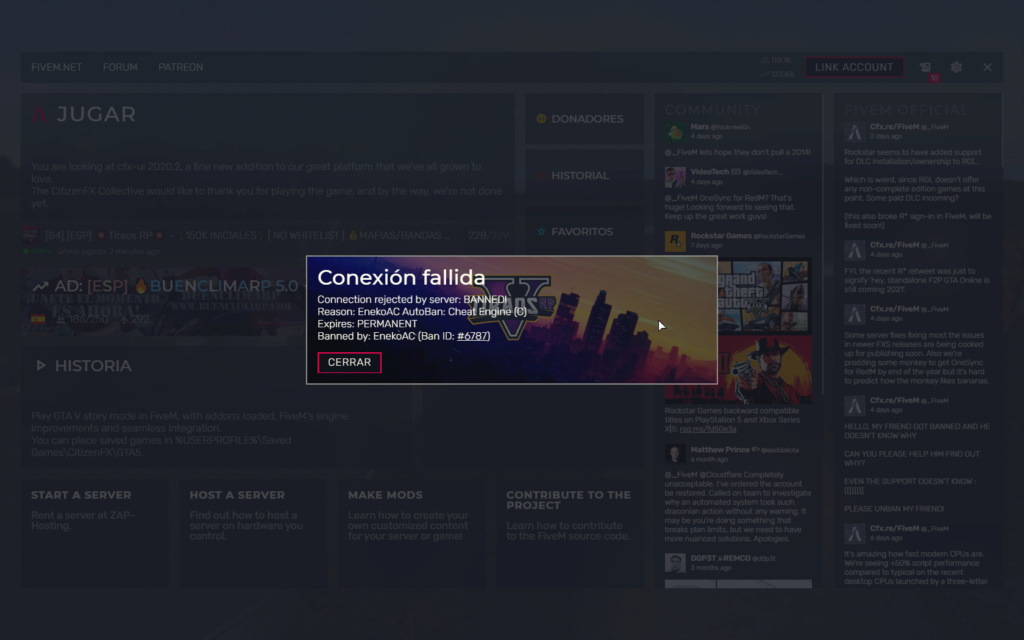Open the settings gear icon

(956, 67)
